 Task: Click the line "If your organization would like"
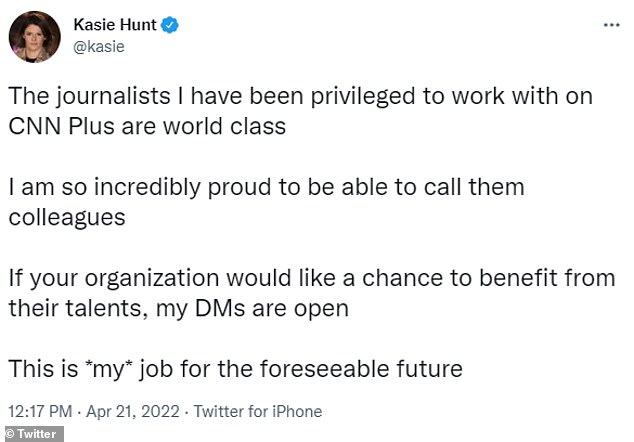pos(312,279)
